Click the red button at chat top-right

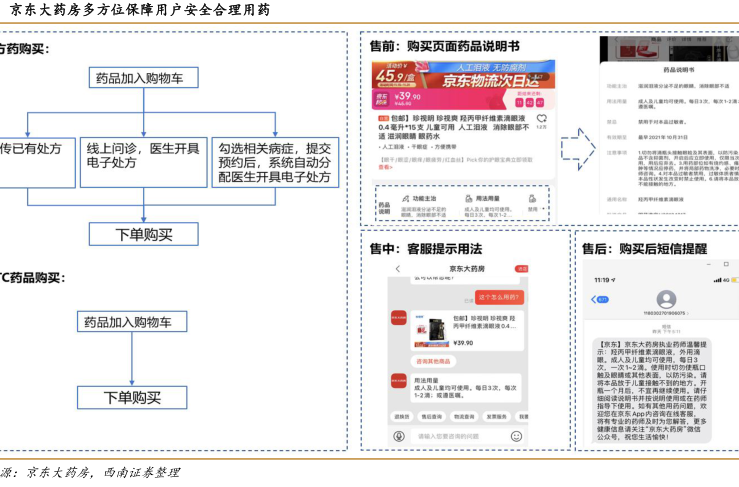point(521,269)
